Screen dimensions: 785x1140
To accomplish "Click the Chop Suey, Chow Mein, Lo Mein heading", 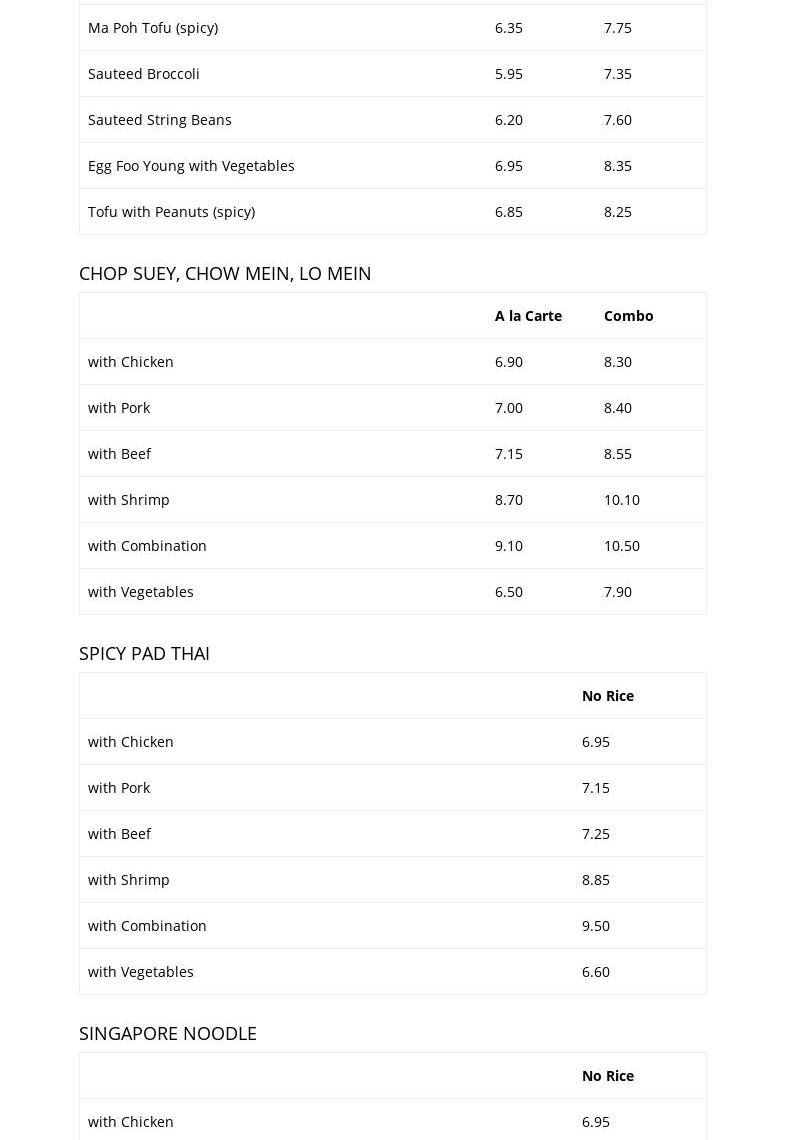I will [225, 273].
